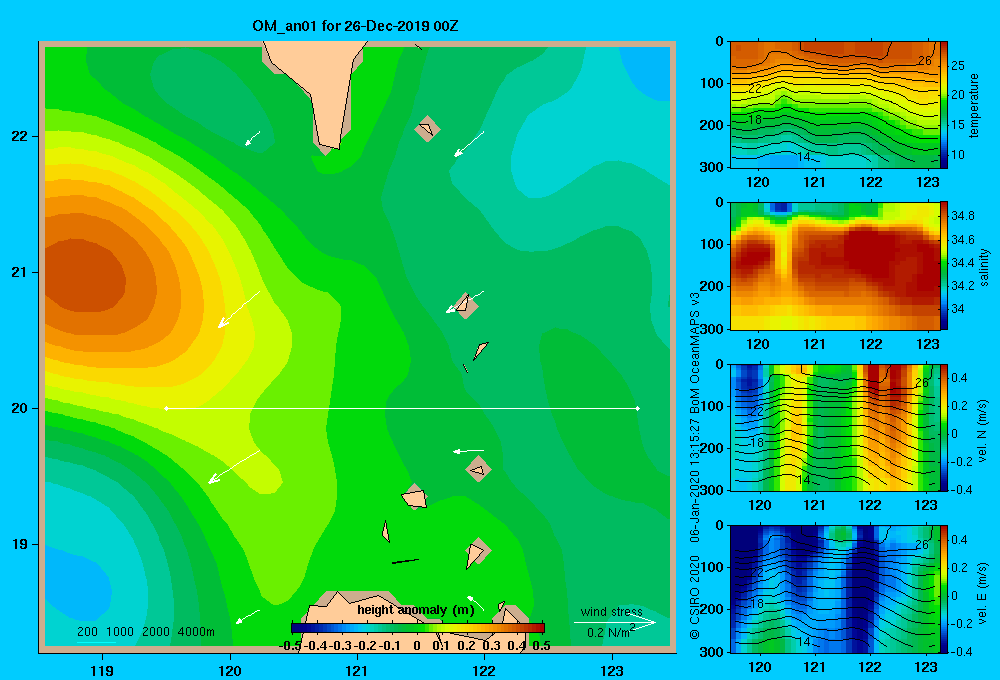Click latitude label '19' on main map

(x=20, y=544)
